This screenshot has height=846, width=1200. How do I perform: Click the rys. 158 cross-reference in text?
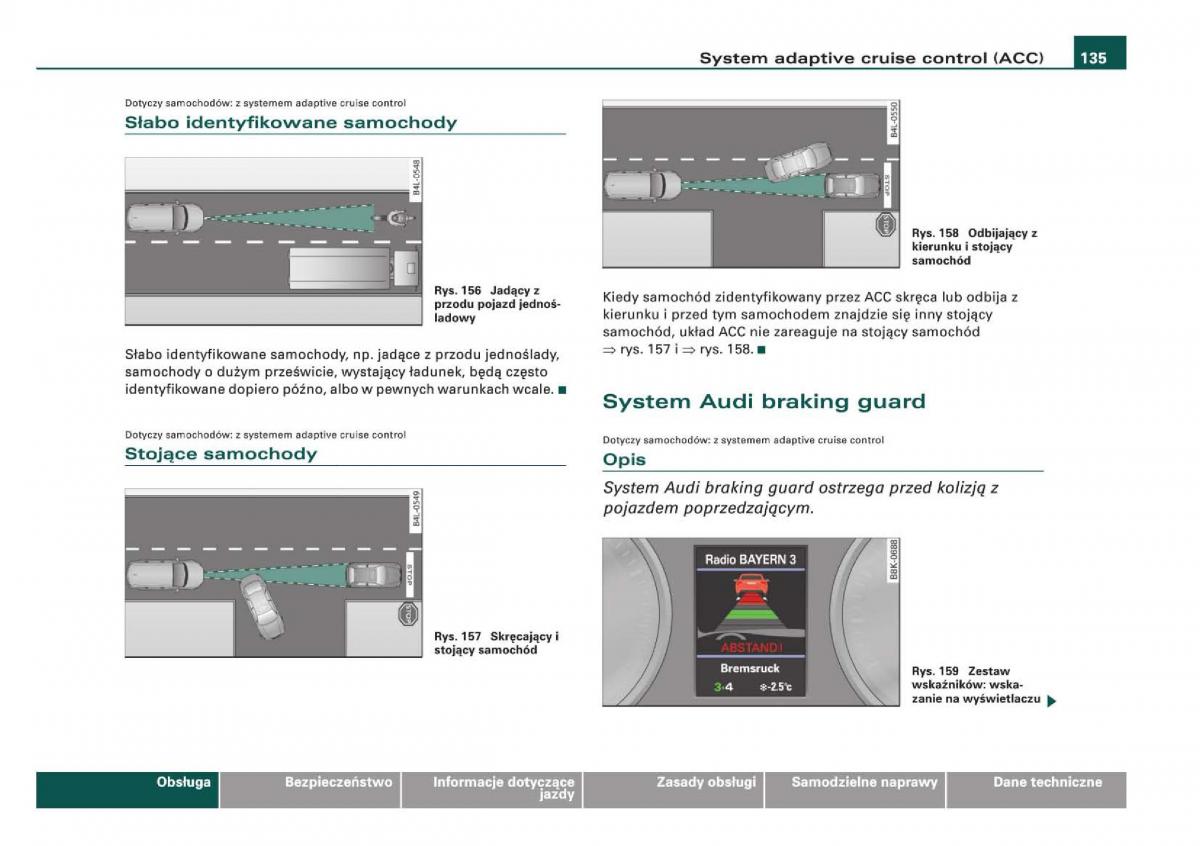(x=725, y=349)
